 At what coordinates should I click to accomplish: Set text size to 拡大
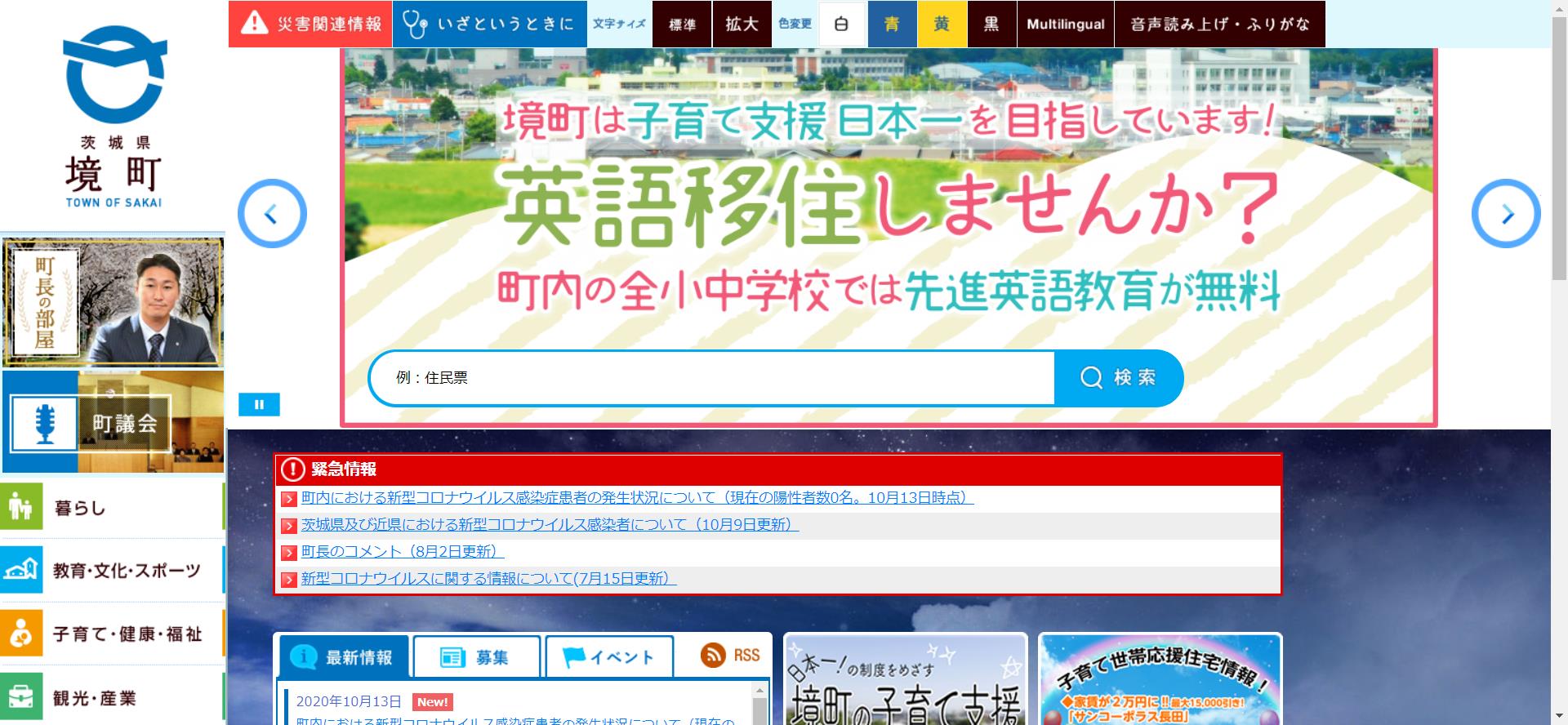pos(742,24)
